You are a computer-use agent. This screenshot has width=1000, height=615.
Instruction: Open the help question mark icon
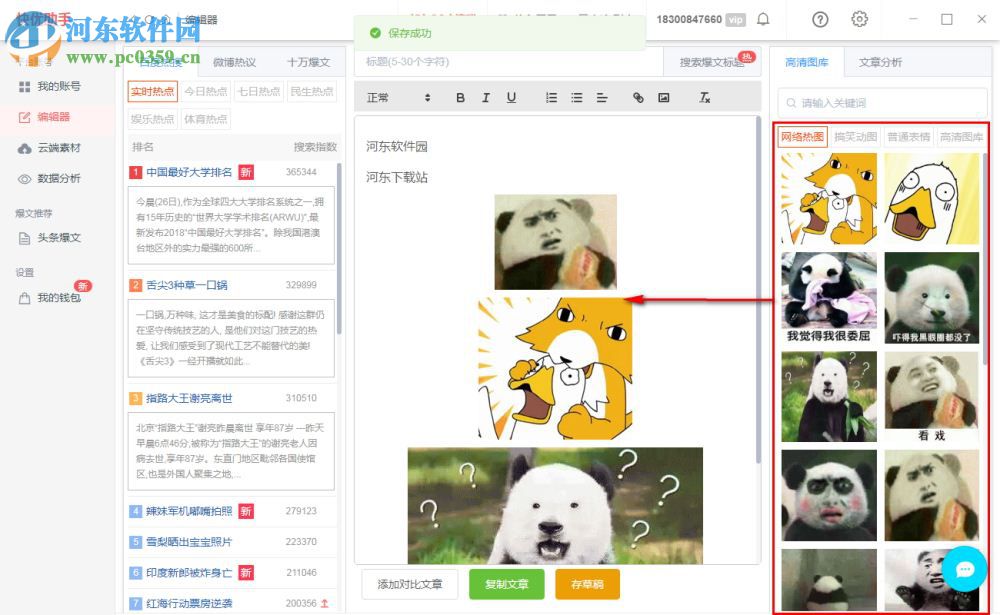click(x=820, y=19)
